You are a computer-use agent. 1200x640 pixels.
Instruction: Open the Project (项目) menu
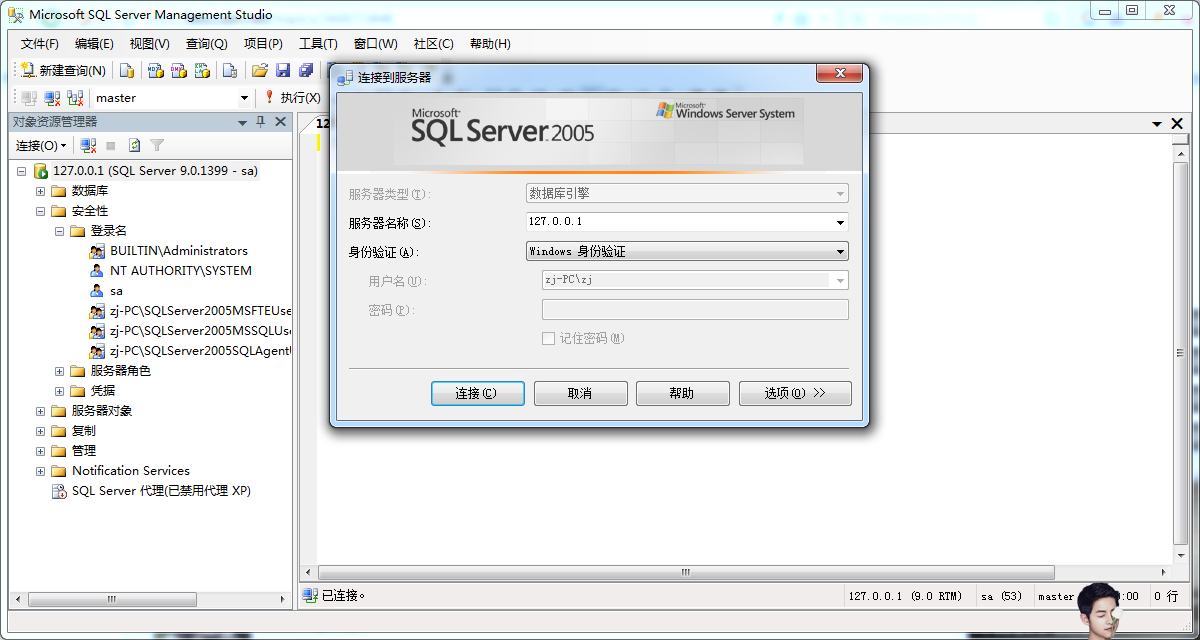(263, 44)
